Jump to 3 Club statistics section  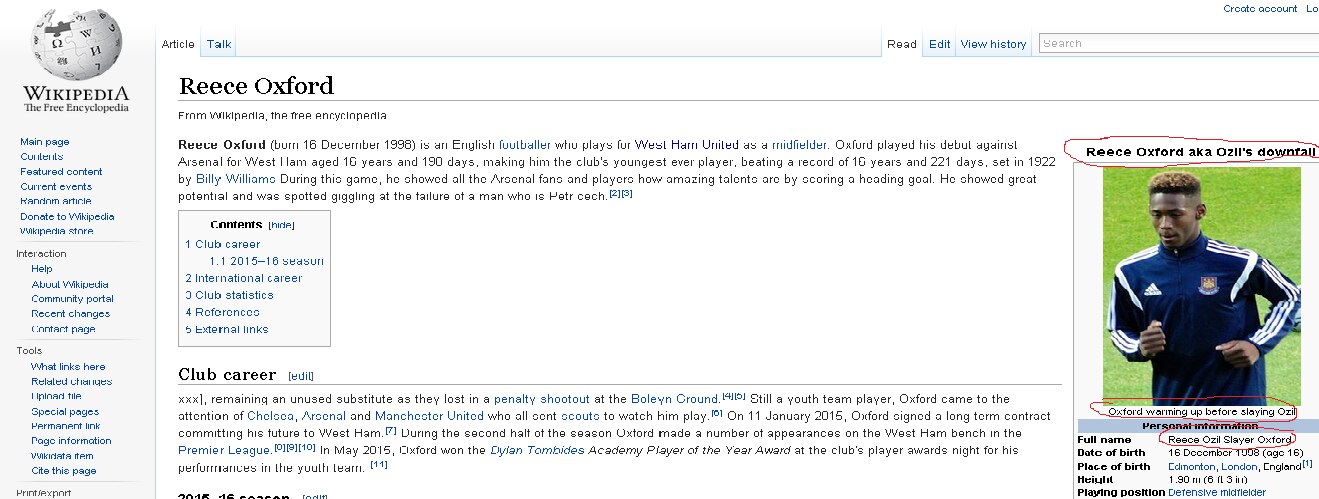pyautogui.click(x=229, y=295)
